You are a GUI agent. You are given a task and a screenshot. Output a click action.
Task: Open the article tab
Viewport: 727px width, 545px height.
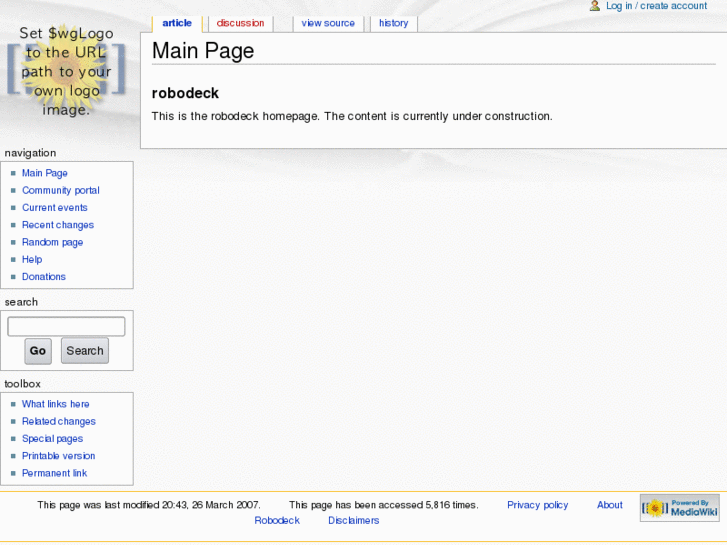[x=177, y=23]
